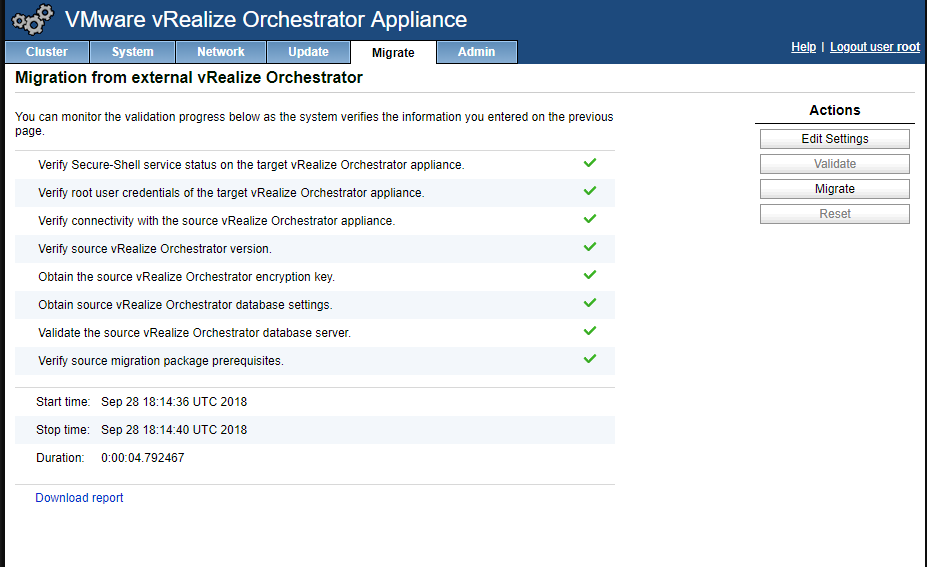Open the Cluster tab
Viewport: 927px width, 567px height.
pyautogui.click(x=47, y=52)
